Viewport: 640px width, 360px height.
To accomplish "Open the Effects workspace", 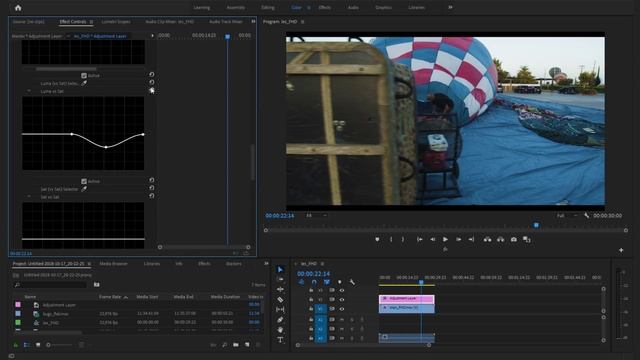I will click(x=325, y=7).
